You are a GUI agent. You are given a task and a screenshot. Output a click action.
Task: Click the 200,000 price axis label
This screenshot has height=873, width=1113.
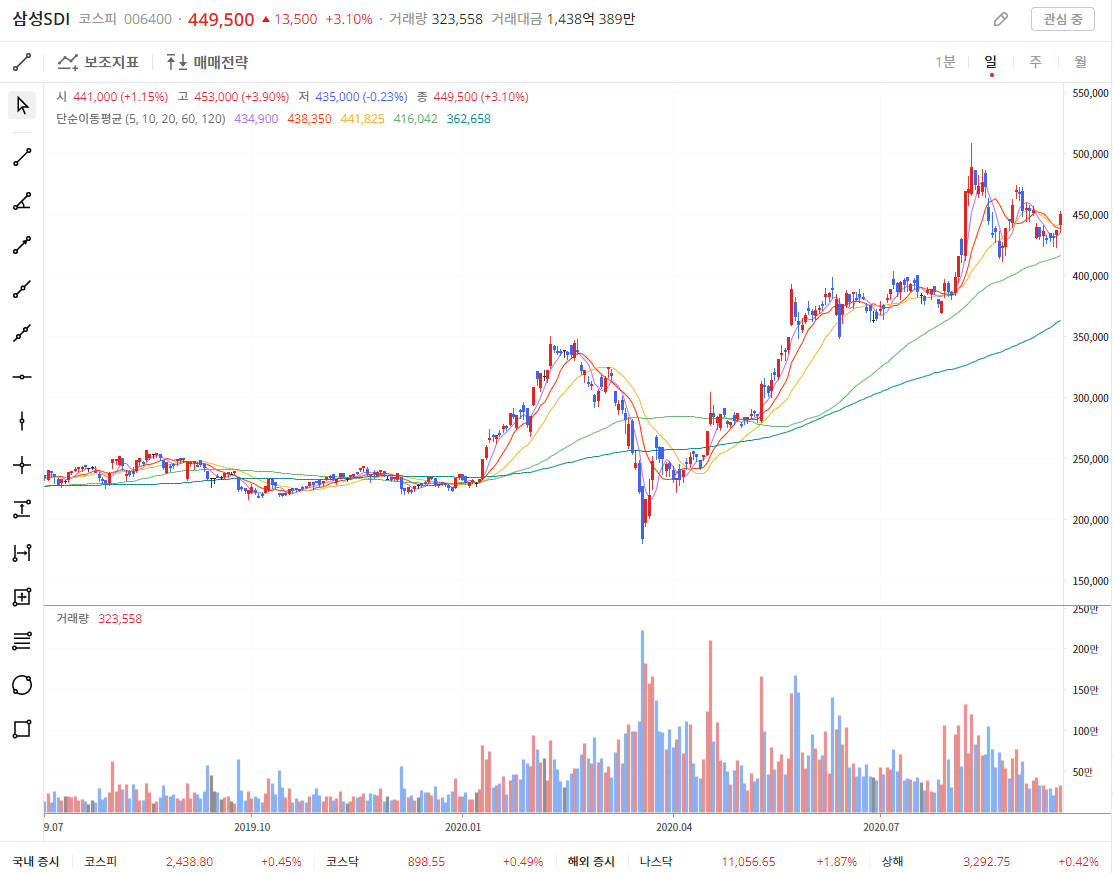(x=1090, y=520)
